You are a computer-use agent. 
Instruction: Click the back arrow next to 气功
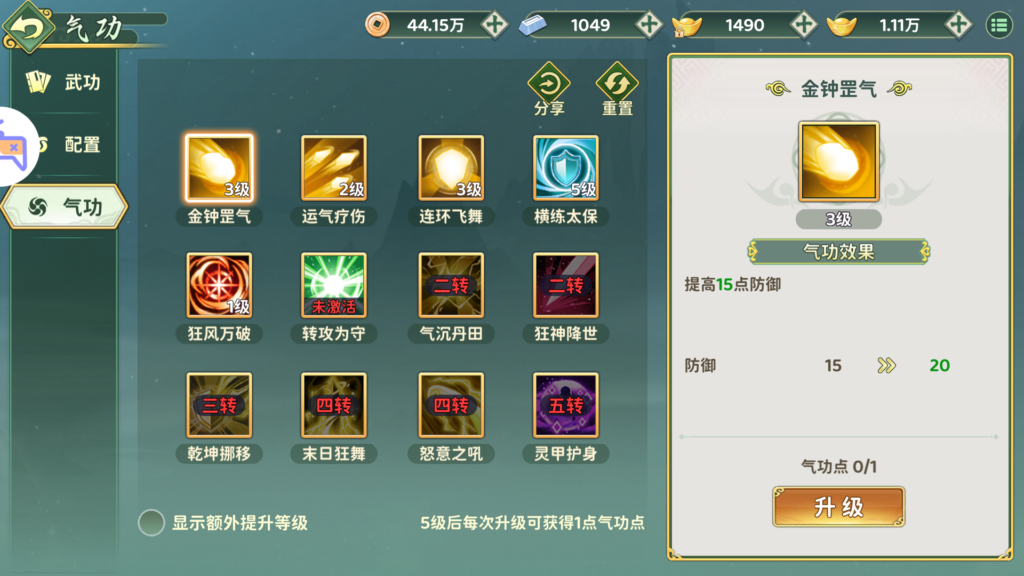28,27
